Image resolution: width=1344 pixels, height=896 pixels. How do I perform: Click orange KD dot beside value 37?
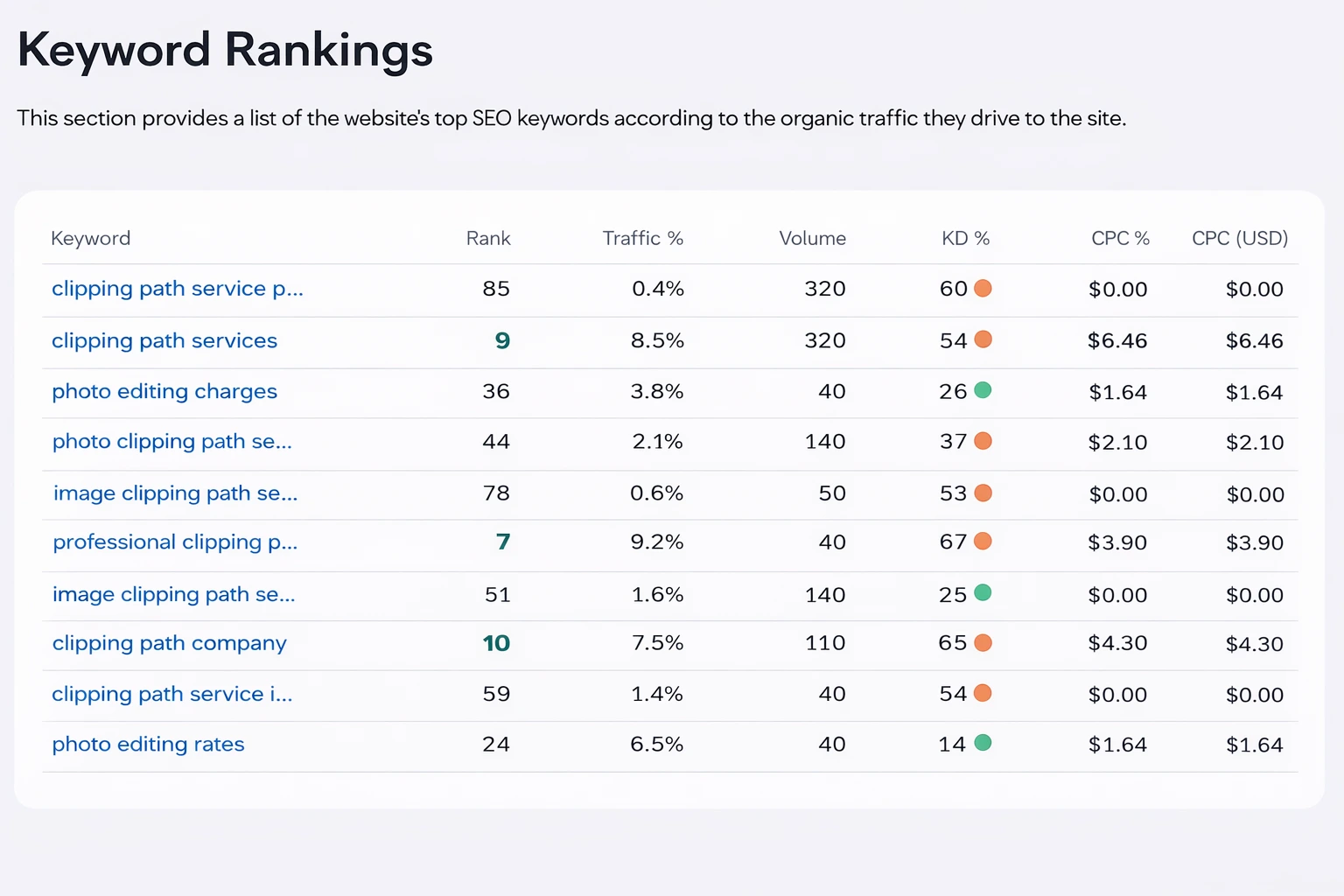pos(983,441)
